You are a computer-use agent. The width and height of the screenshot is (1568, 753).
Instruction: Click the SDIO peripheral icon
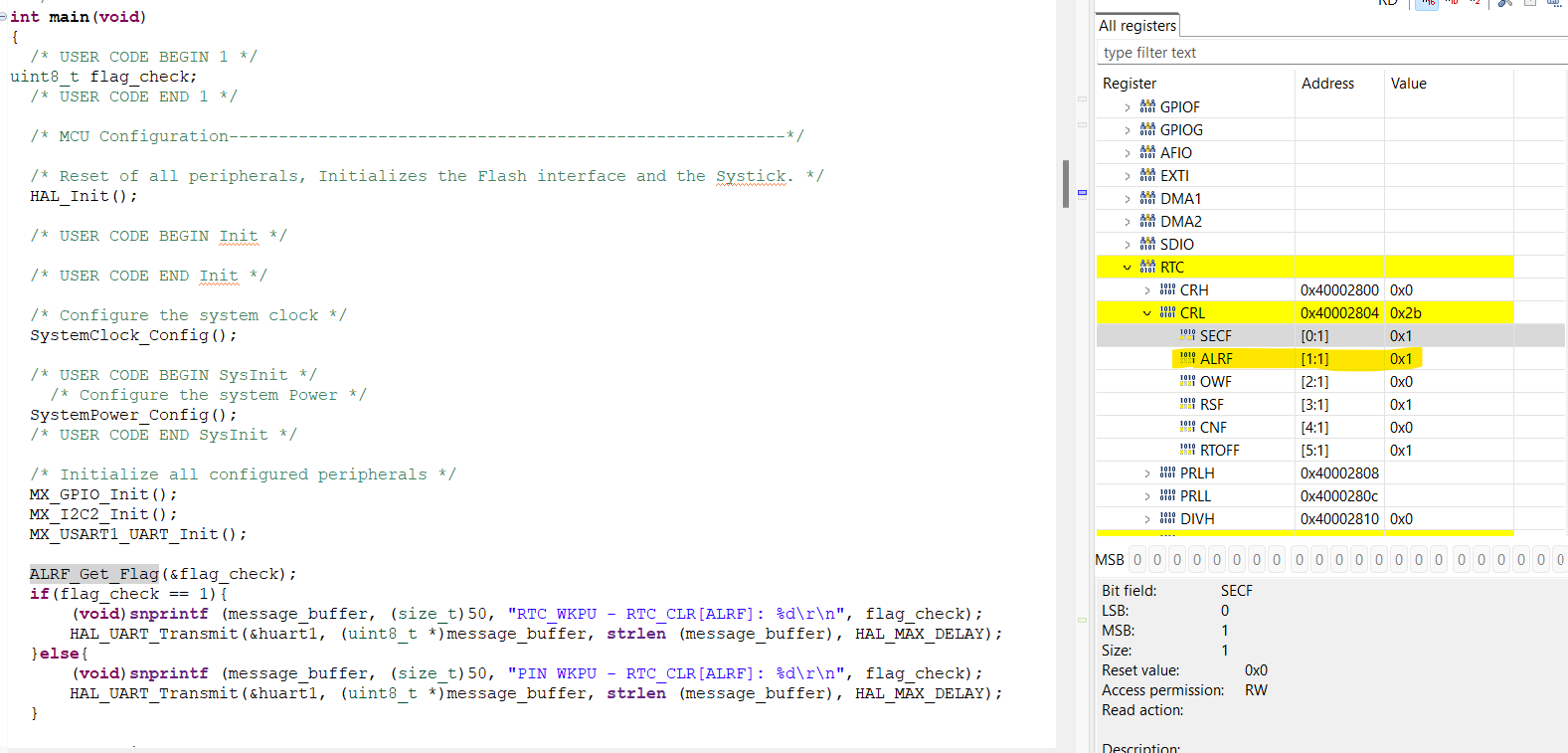tap(1147, 244)
